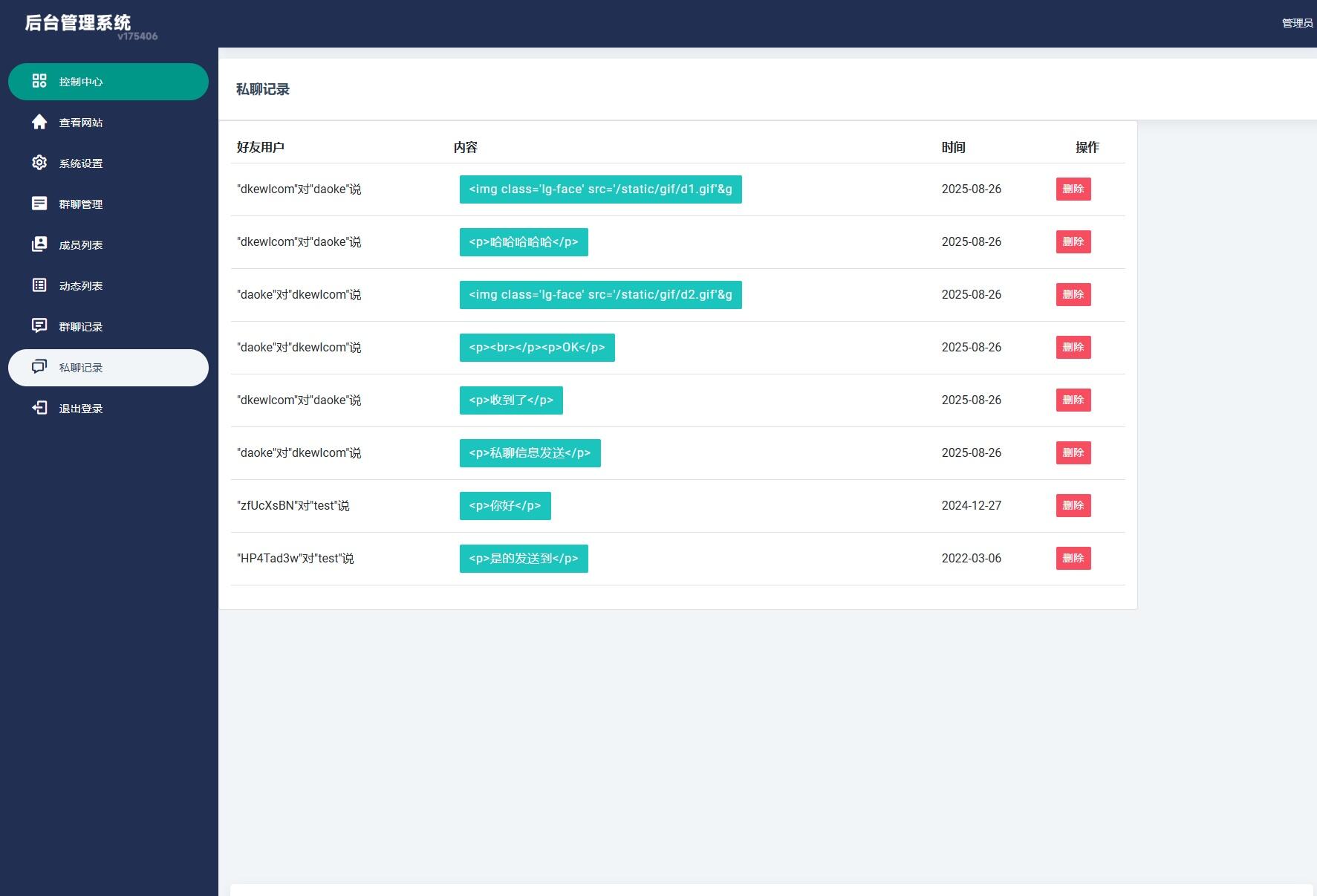The width and height of the screenshot is (1317, 896).
Task: Delete the 哈哈哈哈哈 message record
Action: coord(1073,241)
